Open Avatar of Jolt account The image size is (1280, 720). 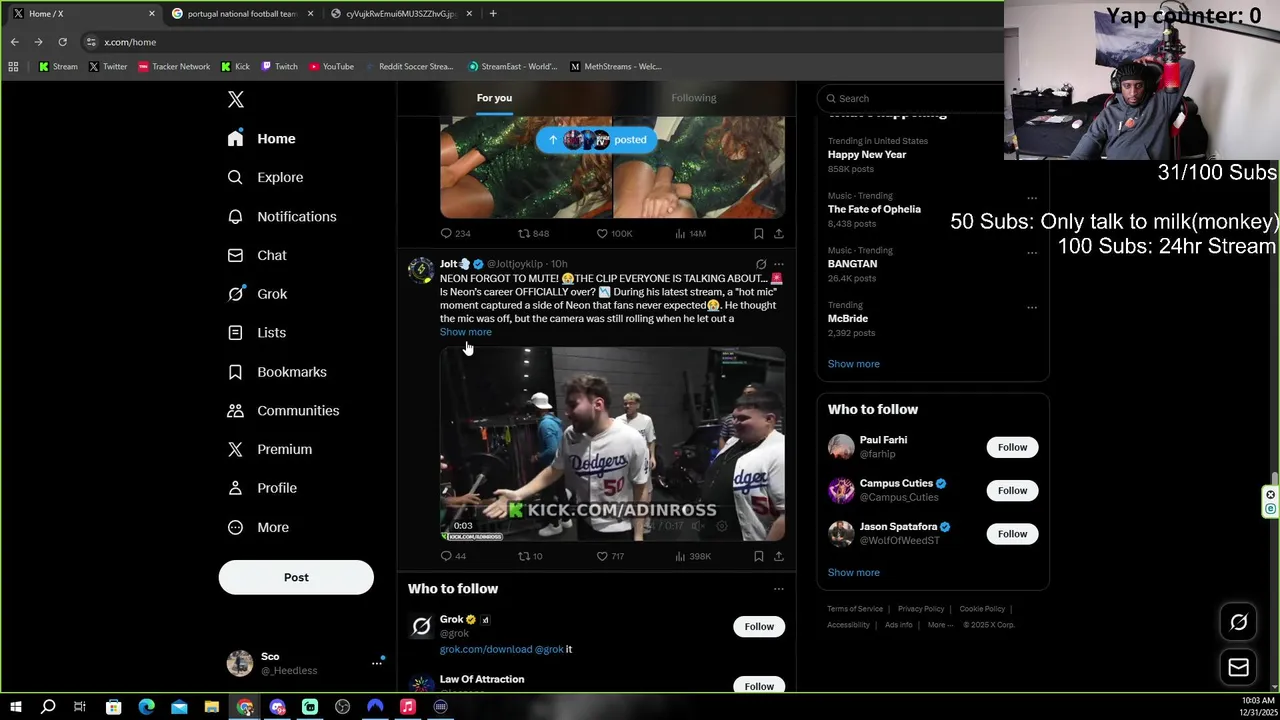[x=421, y=271]
